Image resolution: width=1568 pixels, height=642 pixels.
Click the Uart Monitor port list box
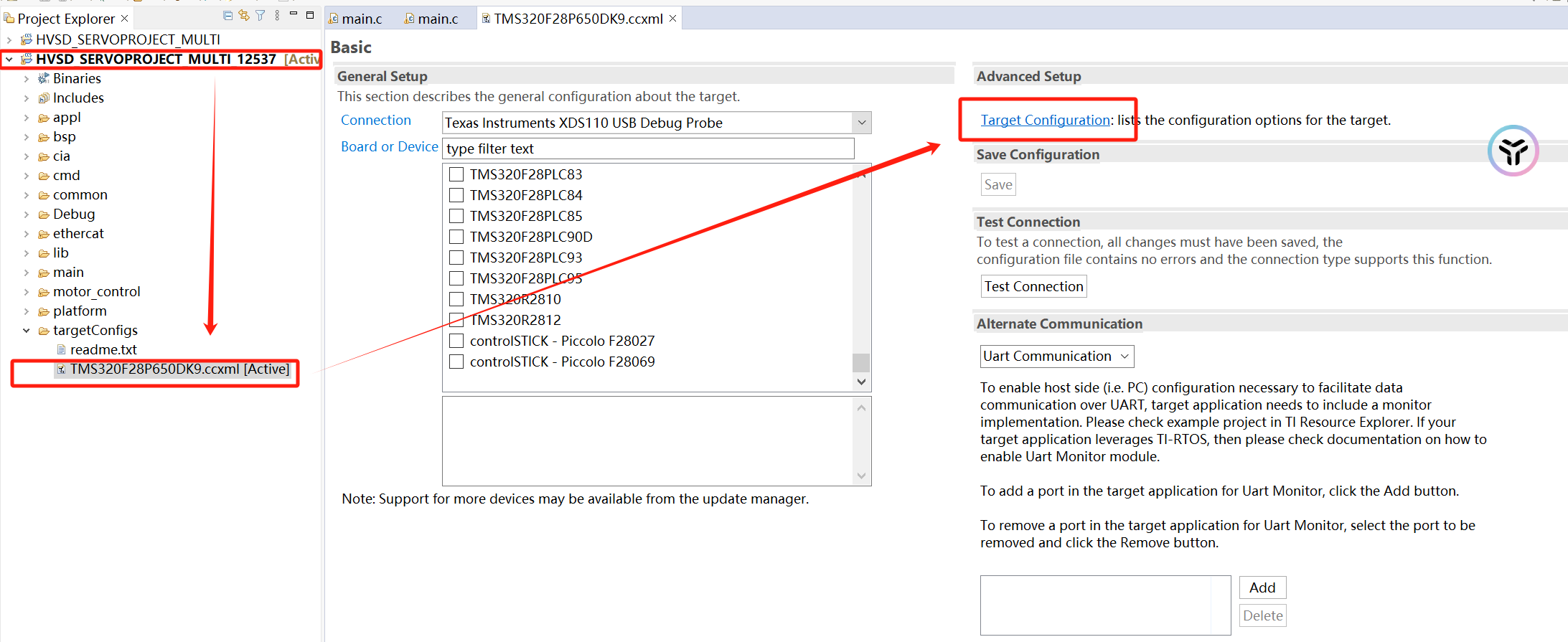tap(1105, 605)
